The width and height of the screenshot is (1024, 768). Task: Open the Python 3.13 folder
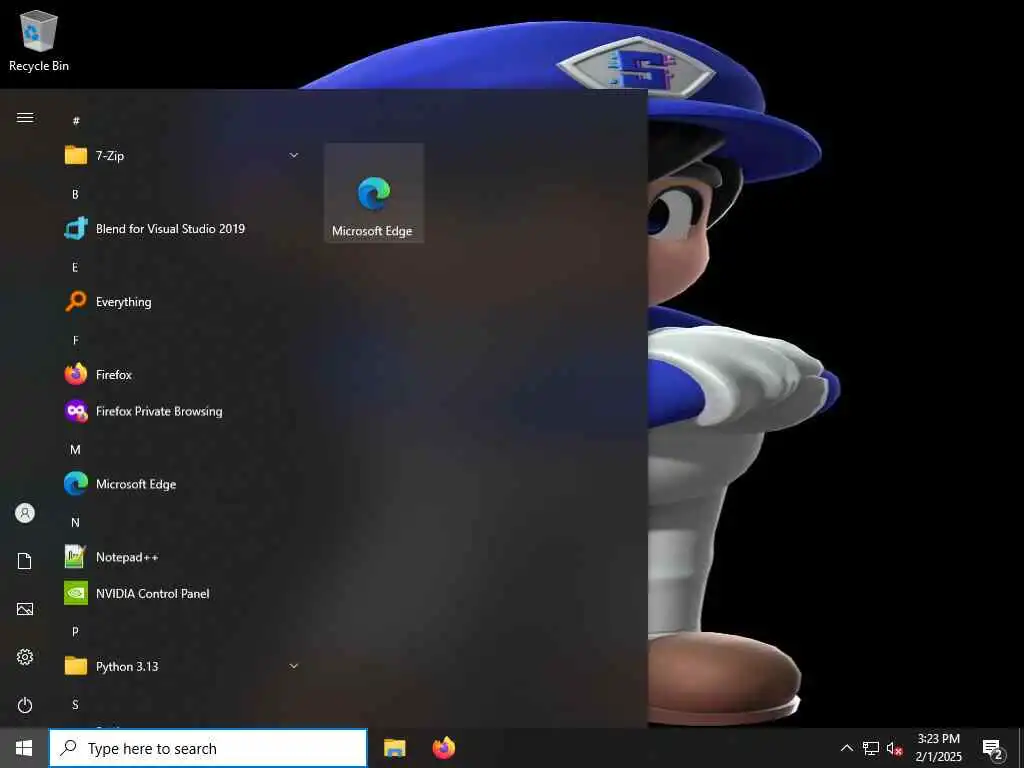[182, 666]
